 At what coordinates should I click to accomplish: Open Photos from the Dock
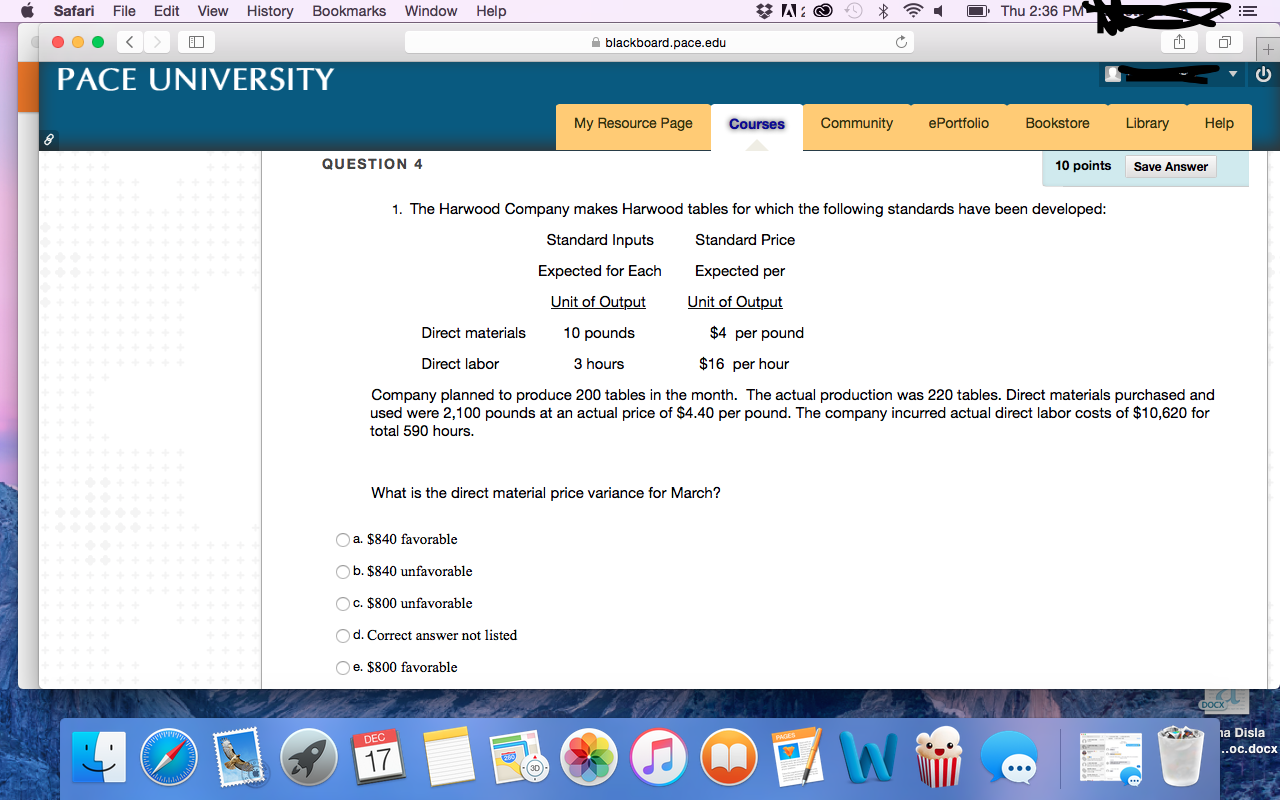tap(589, 756)
